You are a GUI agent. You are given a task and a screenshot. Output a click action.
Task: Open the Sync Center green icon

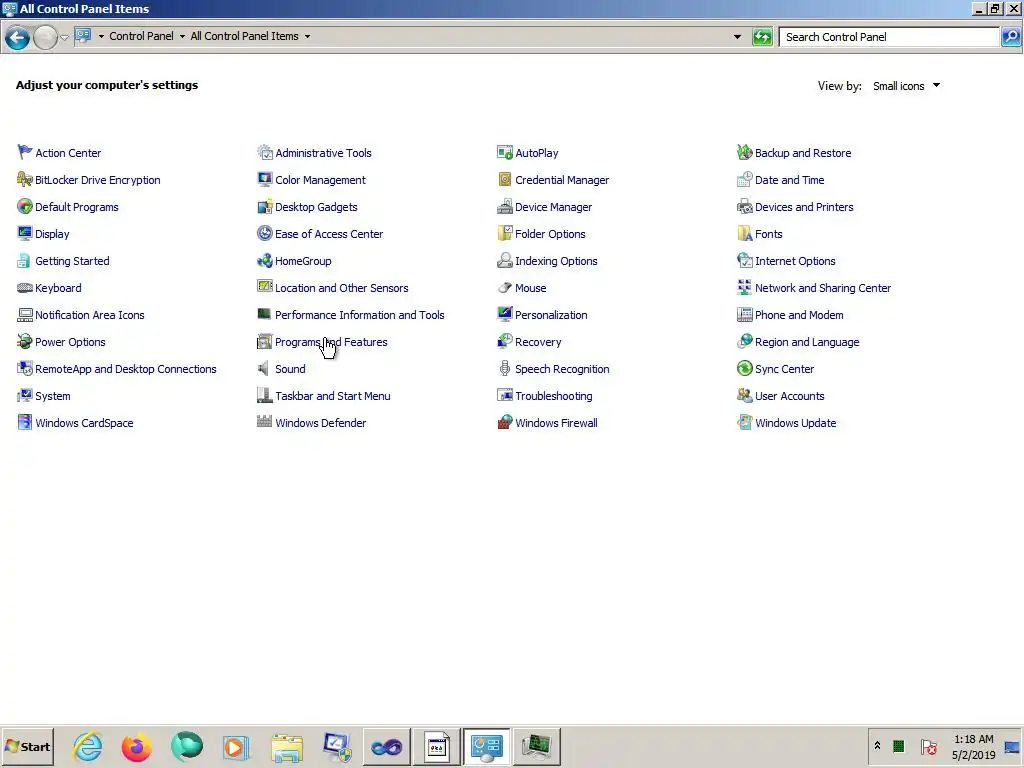[x=744, y=368]
